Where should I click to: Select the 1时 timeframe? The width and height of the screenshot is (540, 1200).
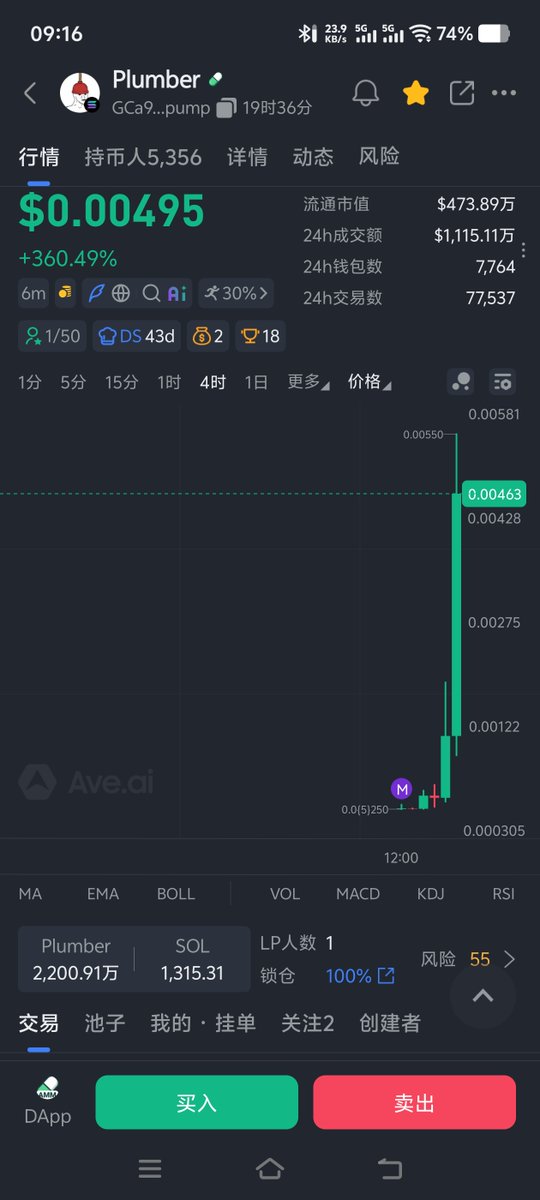point(169,382)
